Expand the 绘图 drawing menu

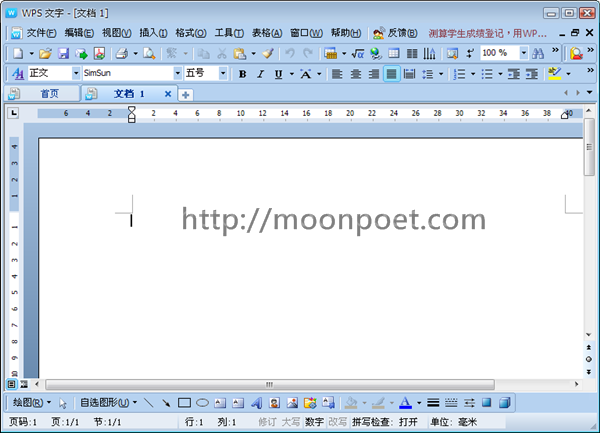click(32, 403)
